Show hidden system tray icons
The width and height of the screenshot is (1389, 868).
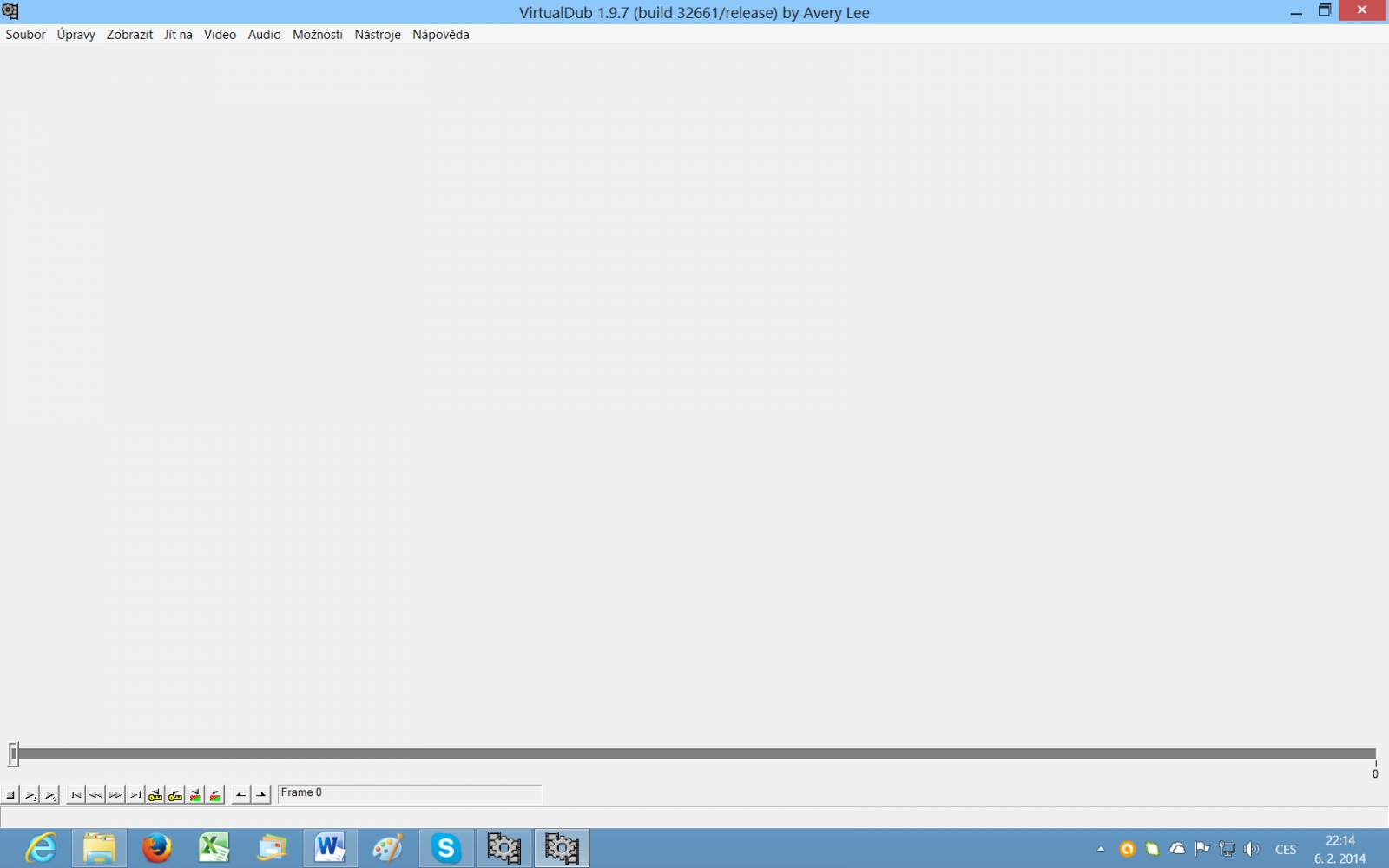(x=1101, y=849)
